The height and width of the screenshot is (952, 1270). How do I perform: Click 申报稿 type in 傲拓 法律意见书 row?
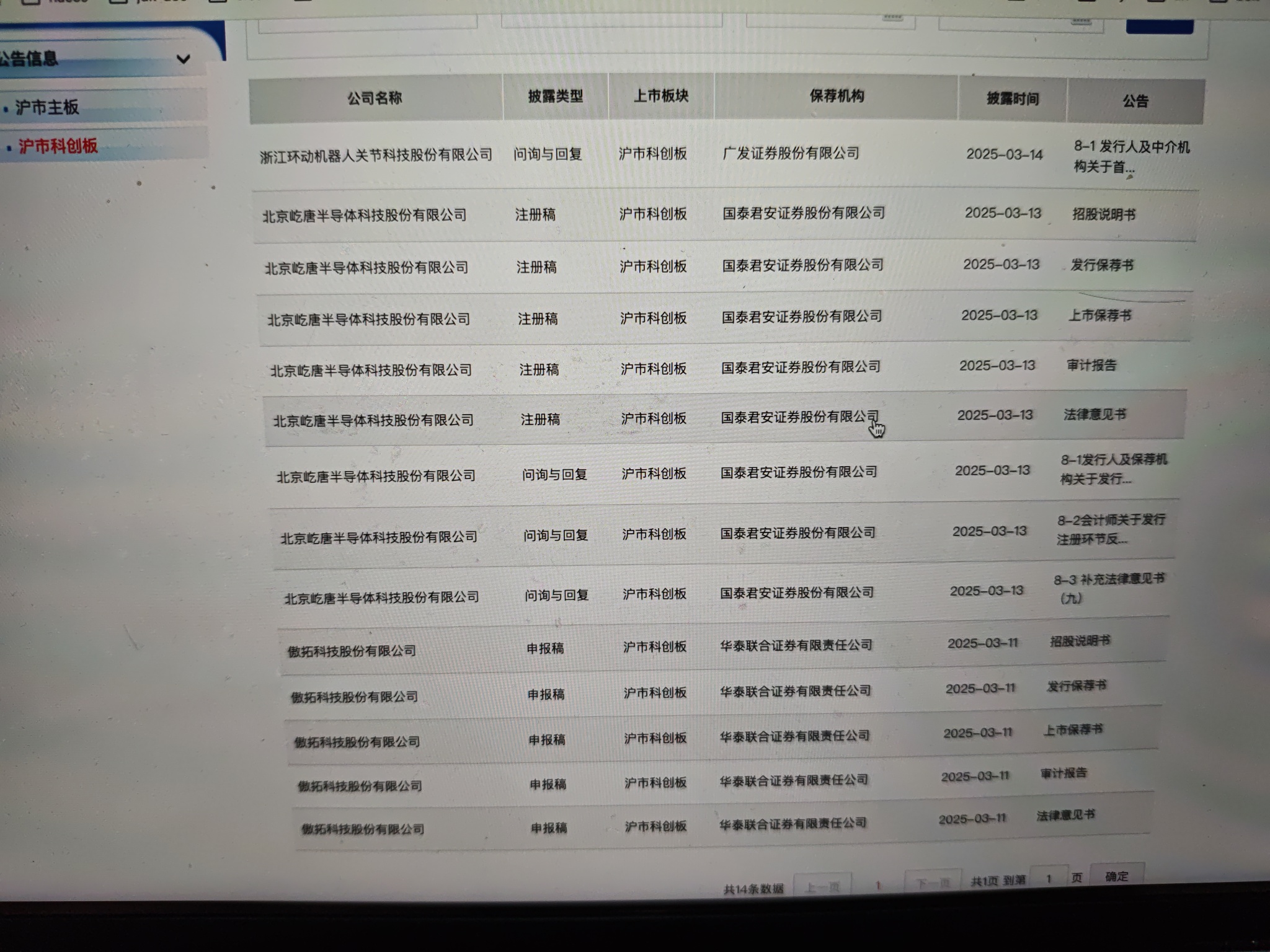point(549,827)
